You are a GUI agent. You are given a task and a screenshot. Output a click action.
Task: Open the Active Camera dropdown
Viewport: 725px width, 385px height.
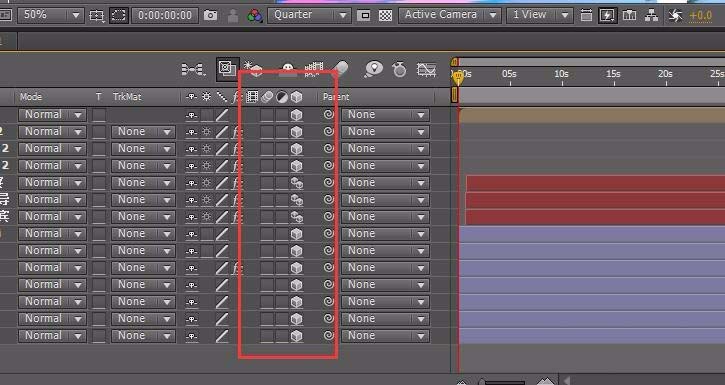coord(449,15)
